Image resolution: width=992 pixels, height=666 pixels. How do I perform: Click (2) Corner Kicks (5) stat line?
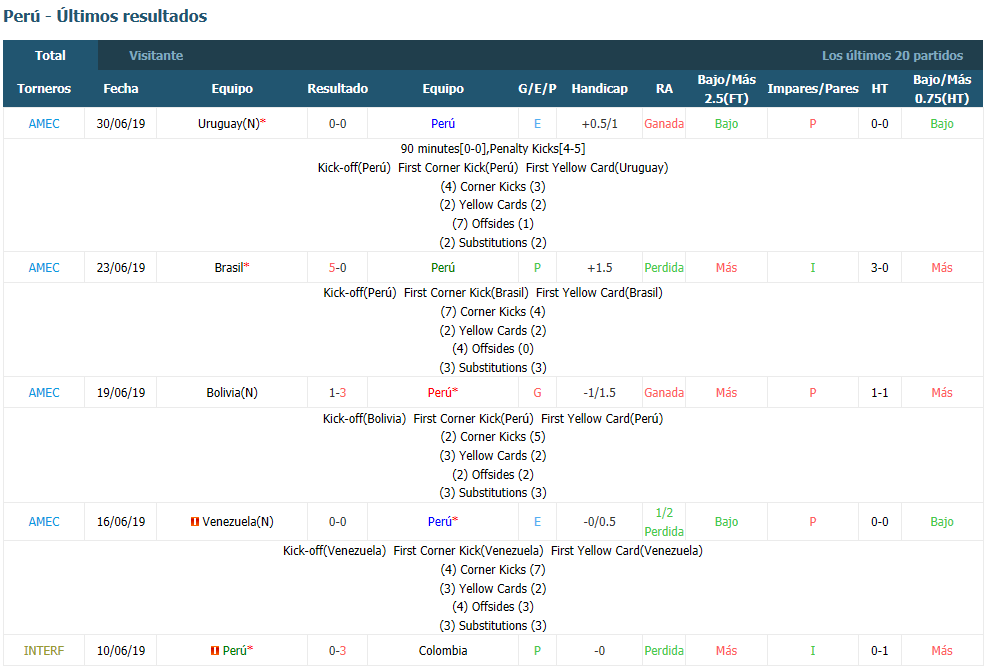[x=493, y=437]
